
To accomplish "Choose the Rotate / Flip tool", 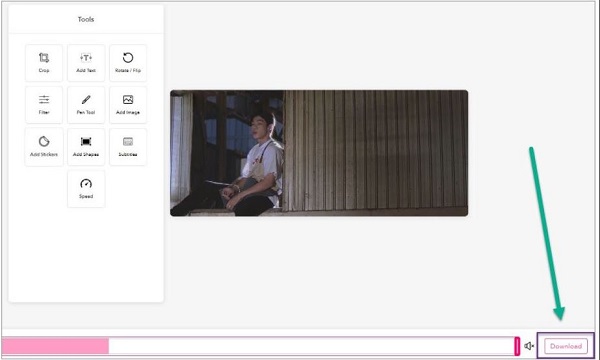I will (x=128, y=63).
